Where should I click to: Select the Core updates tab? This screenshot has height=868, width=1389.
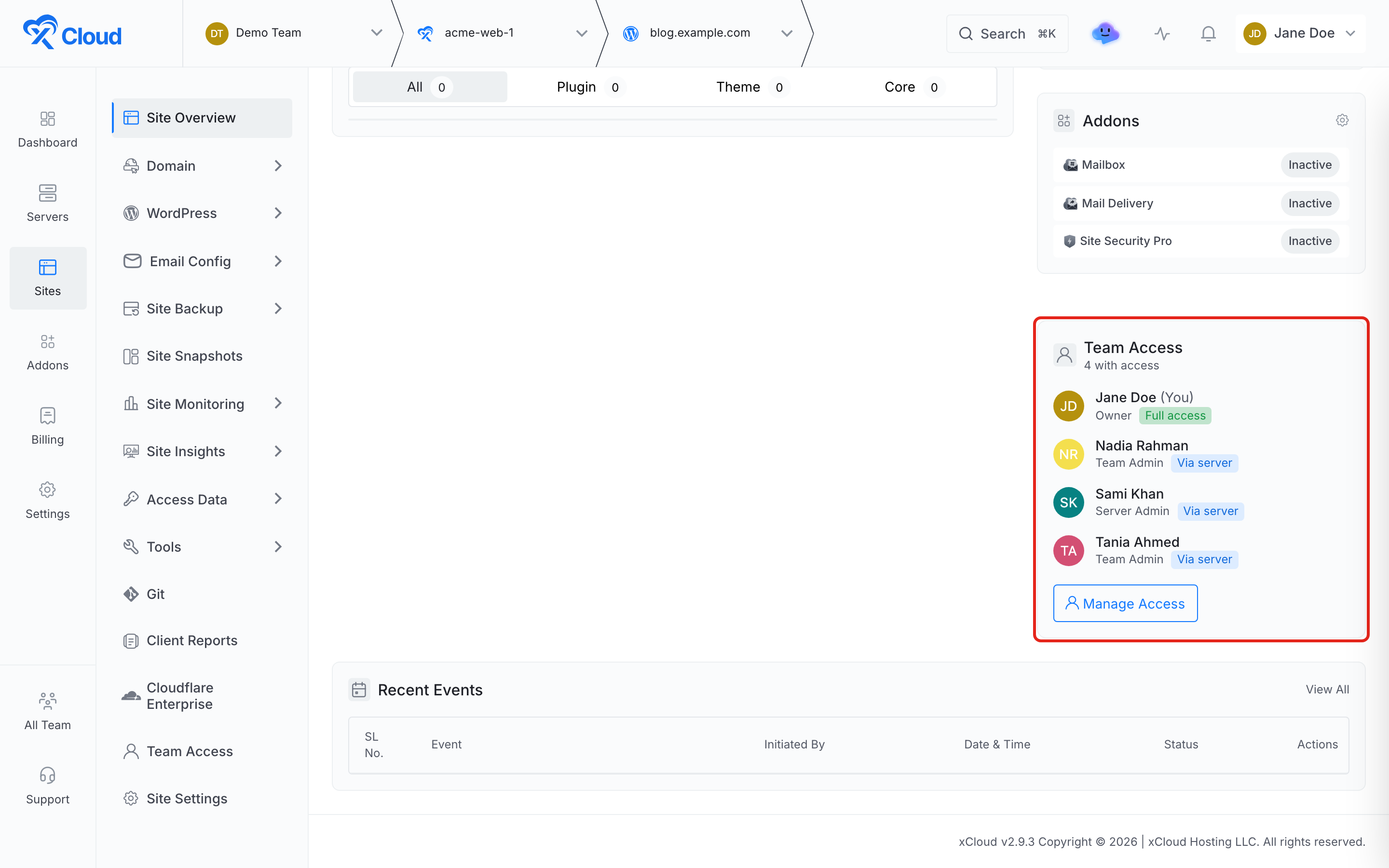(914, 87)
